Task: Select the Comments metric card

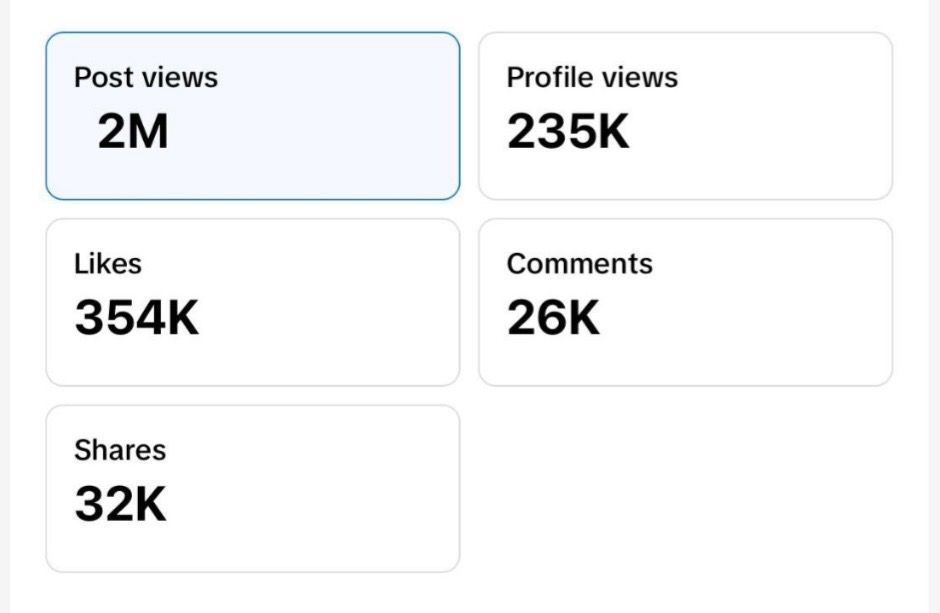Action: click(685, 302)
